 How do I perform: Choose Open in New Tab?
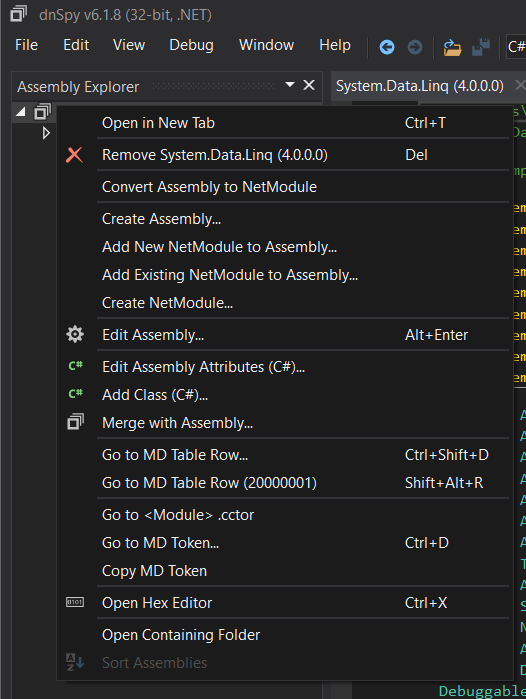coord(283,123)
